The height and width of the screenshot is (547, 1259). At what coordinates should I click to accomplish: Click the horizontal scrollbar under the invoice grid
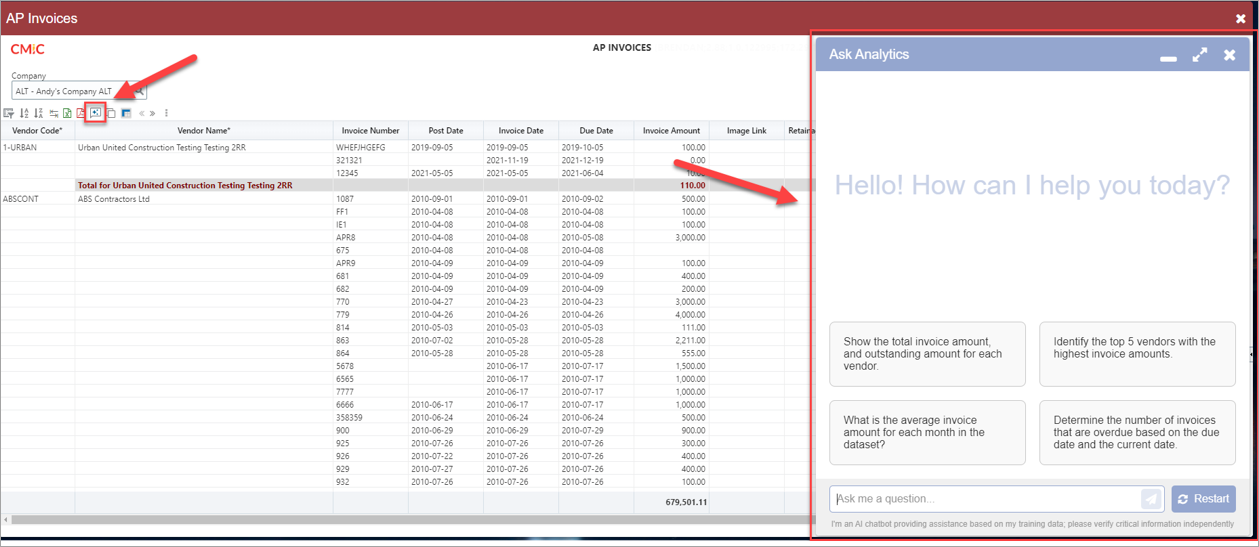pos(400,520)
